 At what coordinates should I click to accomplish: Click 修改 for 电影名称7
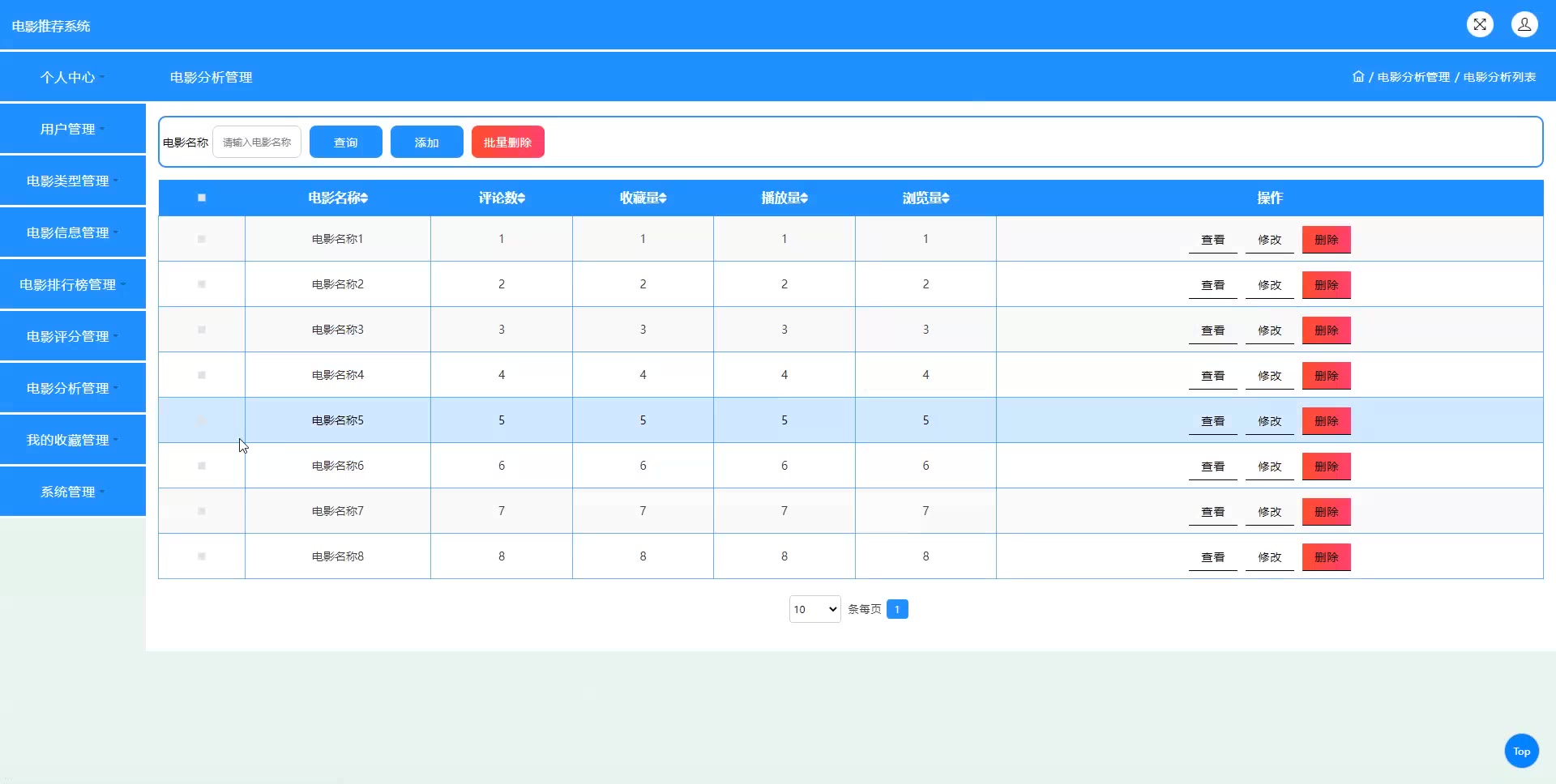pyautogui.click(x=1270, y=512)
